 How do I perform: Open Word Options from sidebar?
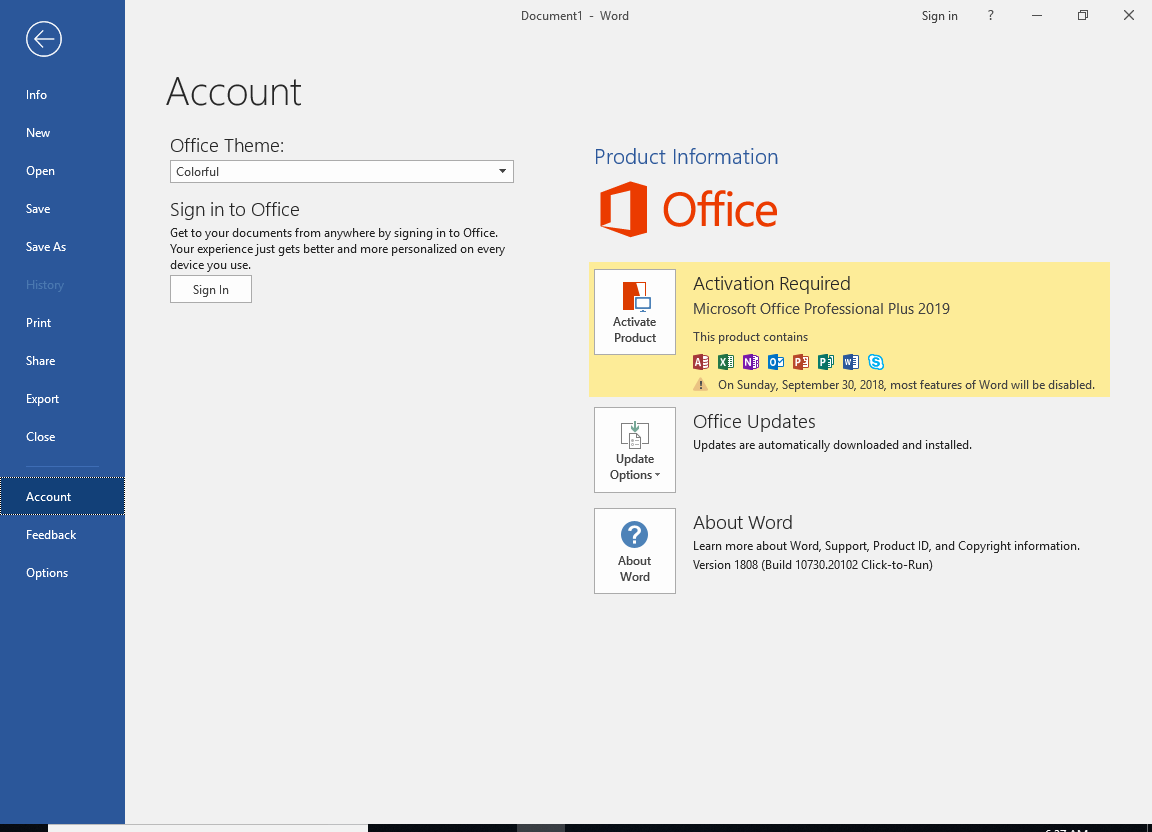pyautogui.click(x=62, y=573)
